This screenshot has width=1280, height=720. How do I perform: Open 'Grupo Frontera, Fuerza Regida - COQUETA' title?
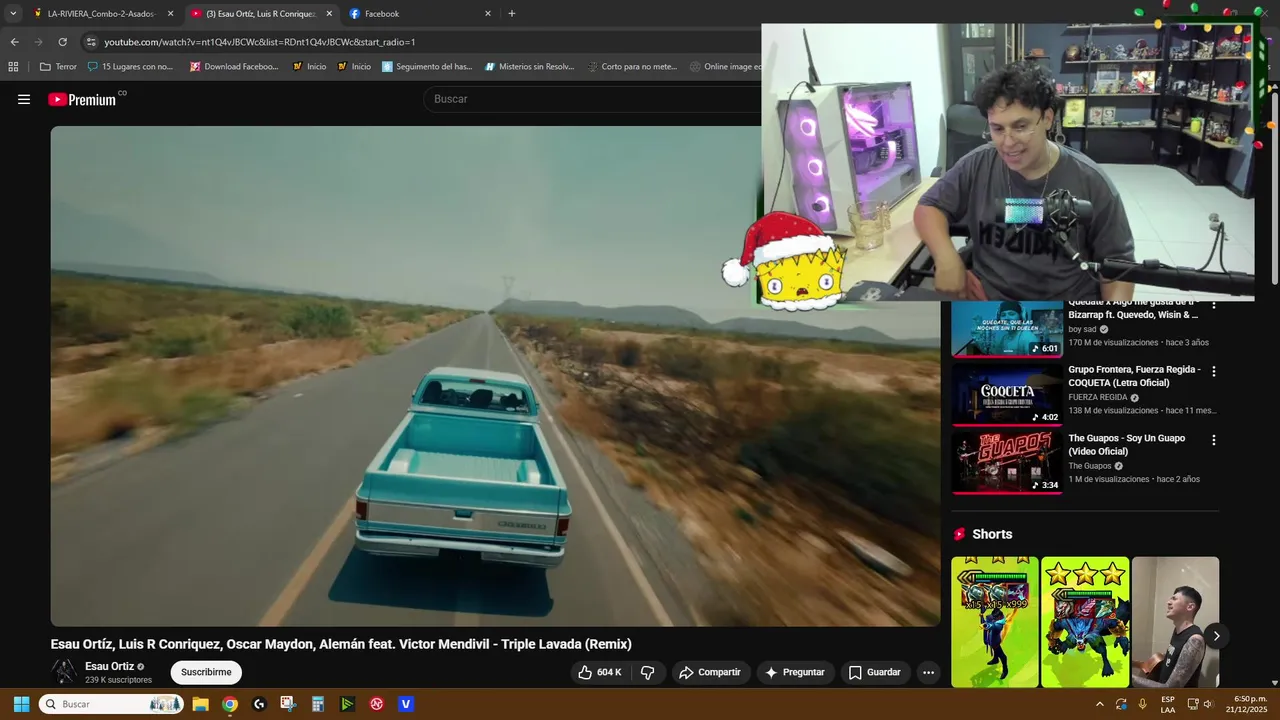point(1134,376)
